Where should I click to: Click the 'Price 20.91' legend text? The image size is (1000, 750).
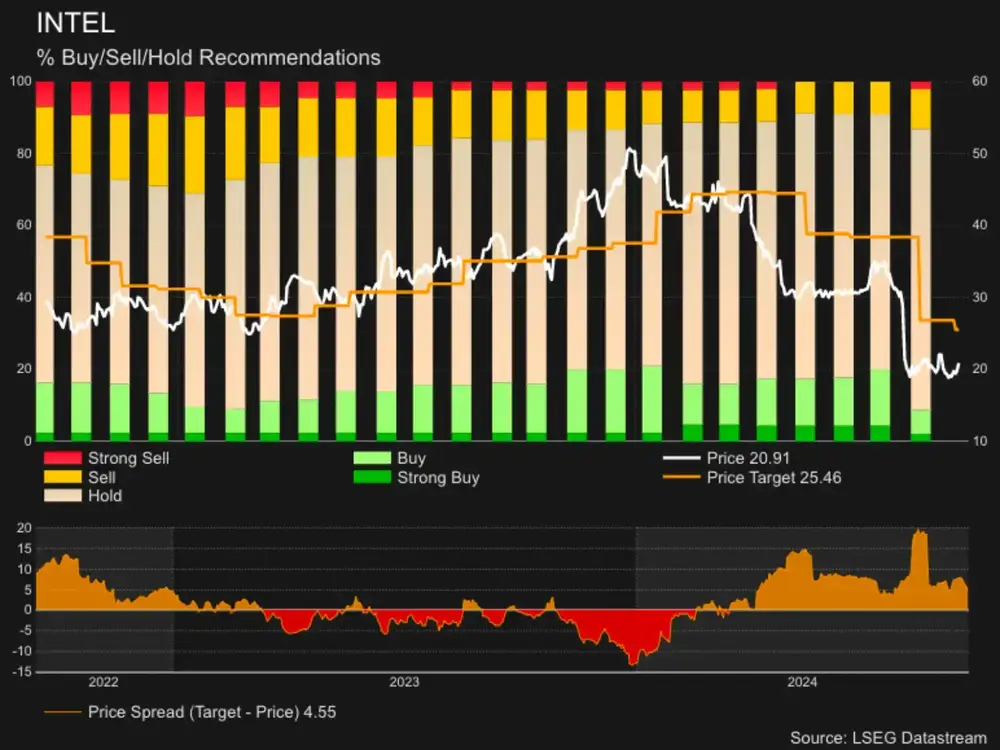(x=748, y=458)
